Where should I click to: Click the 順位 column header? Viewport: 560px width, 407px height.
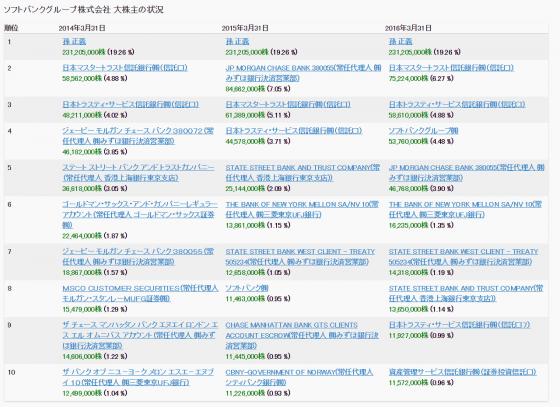[11, 28]
